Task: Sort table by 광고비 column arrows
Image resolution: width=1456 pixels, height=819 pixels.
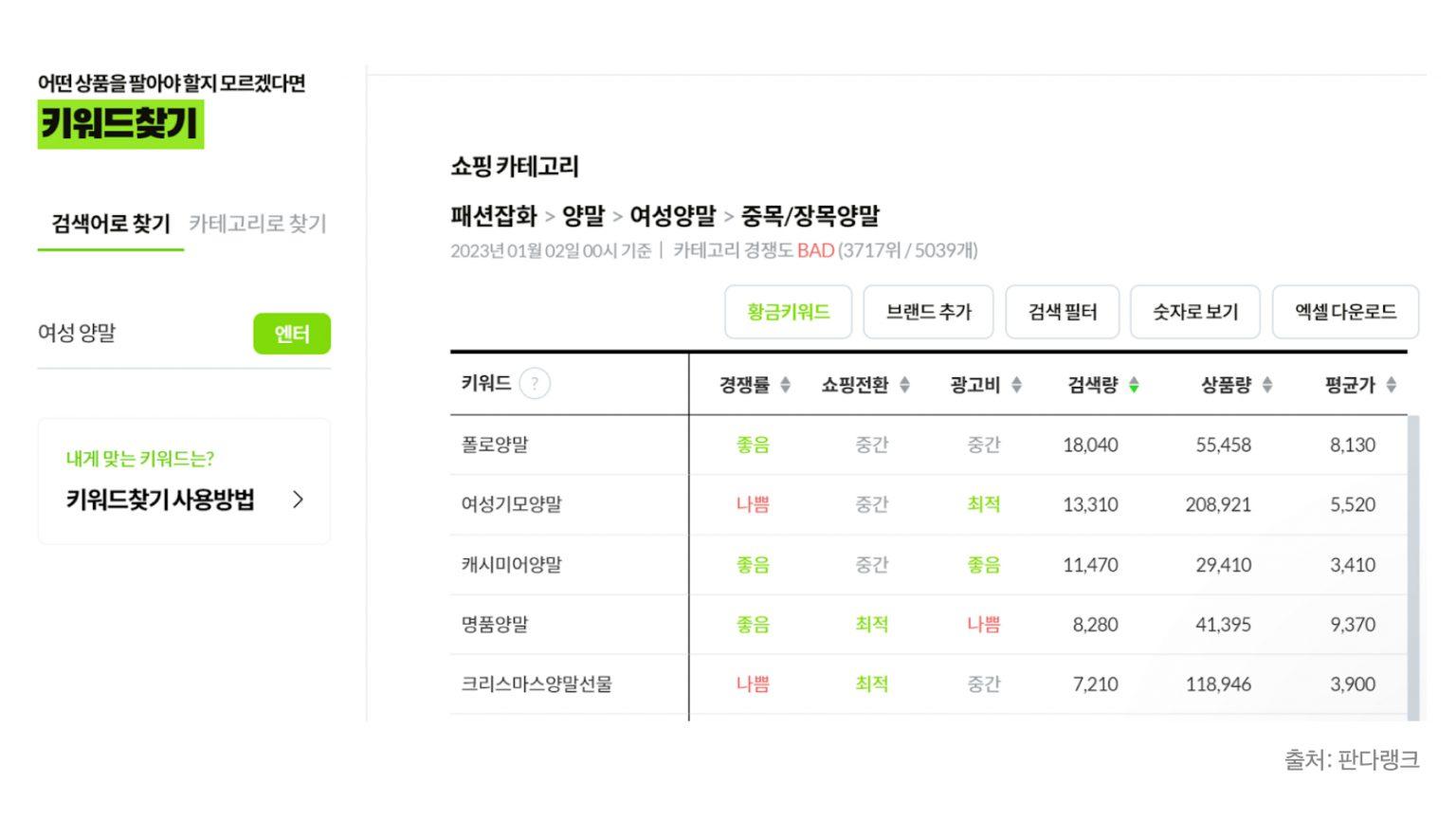Action: pyautogui.click(x=1016, y=385)
